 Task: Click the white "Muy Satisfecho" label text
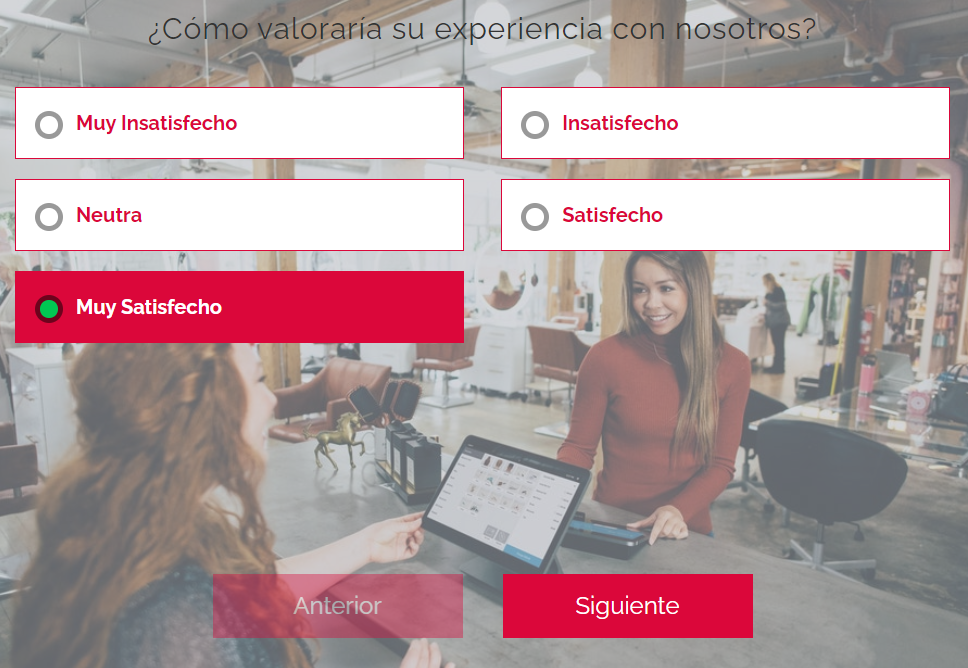click(x=149, y=307)
